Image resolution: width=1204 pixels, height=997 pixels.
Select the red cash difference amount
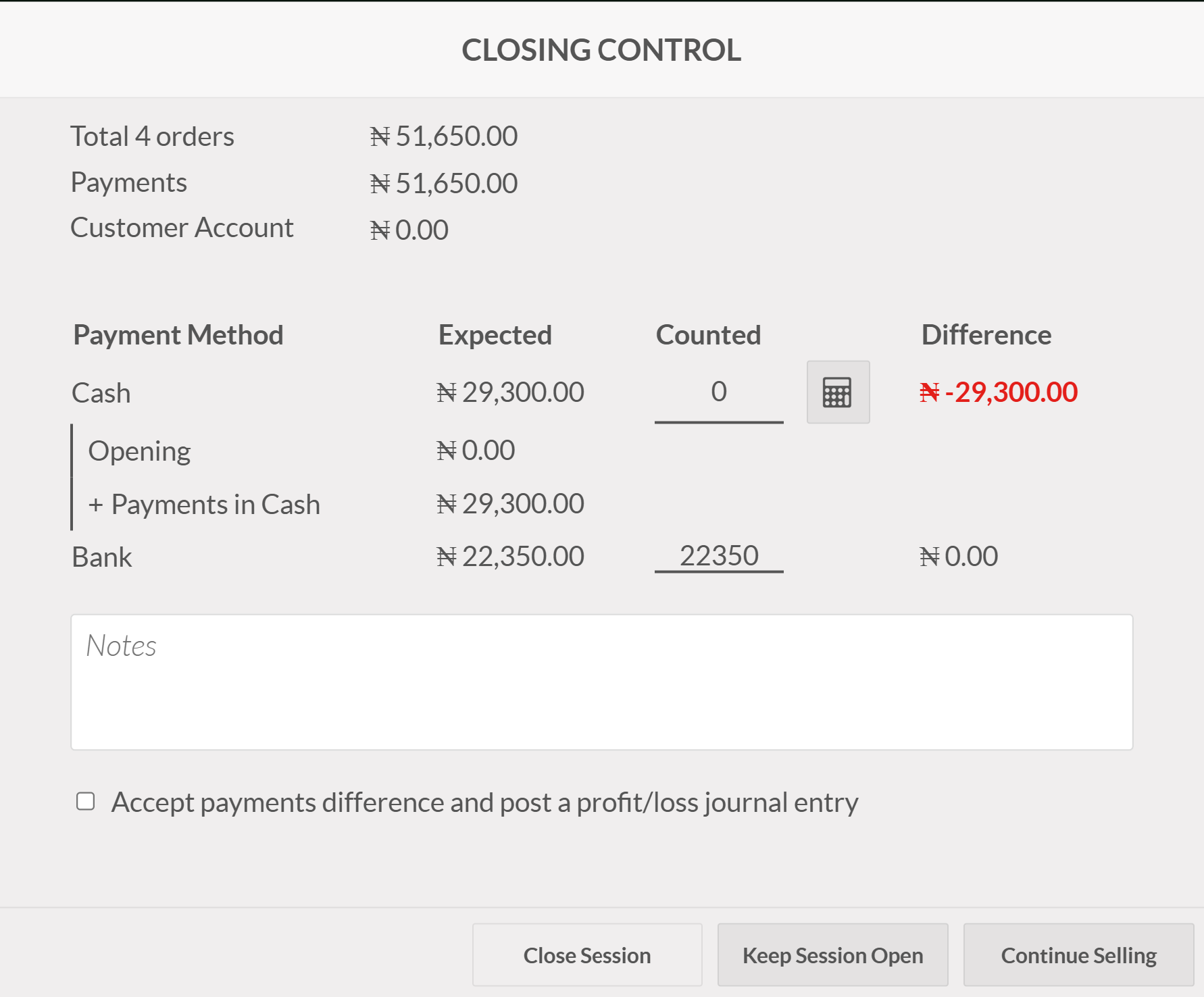coord(998,392)
